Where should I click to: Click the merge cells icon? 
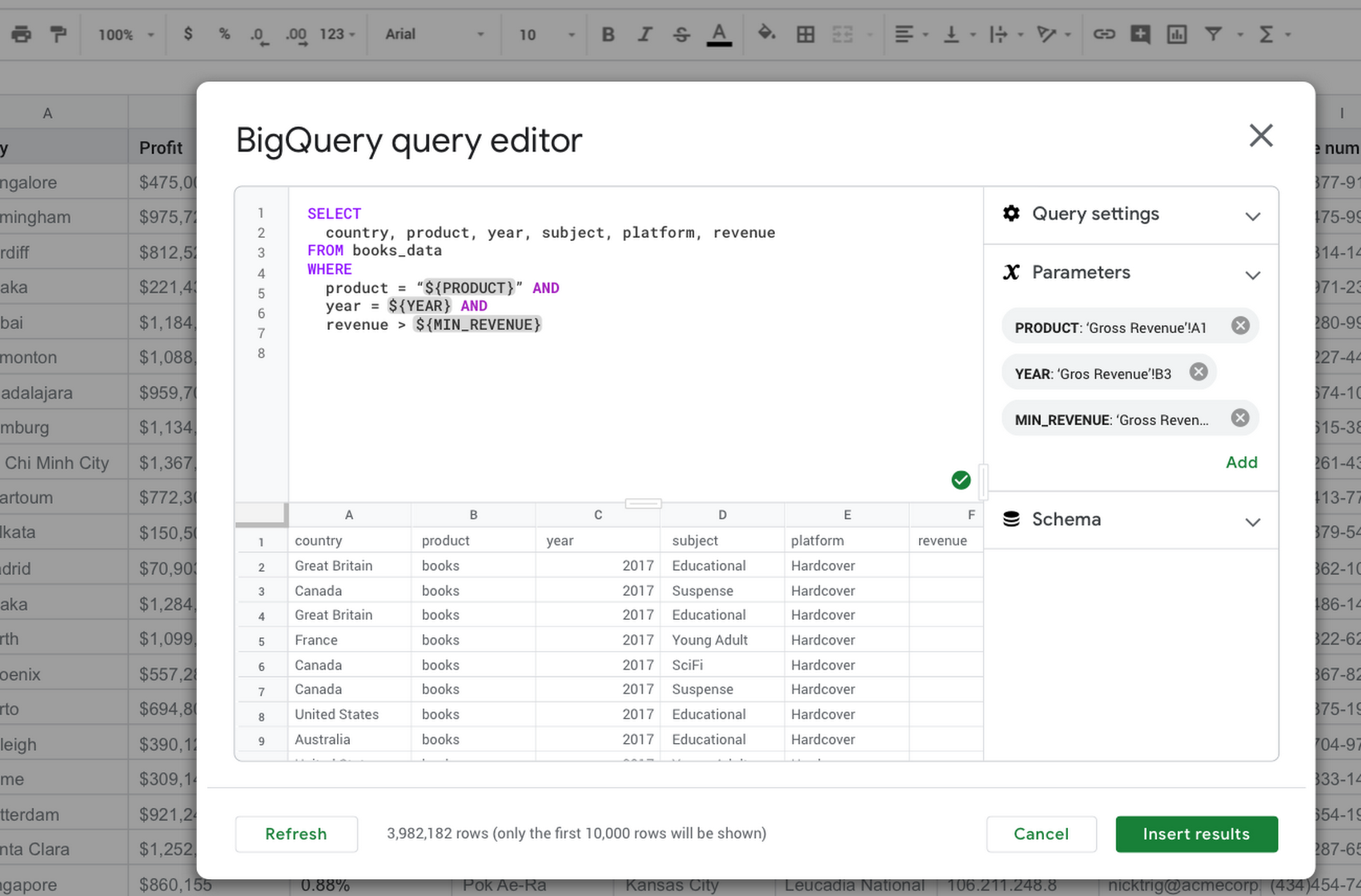point(842,34)
